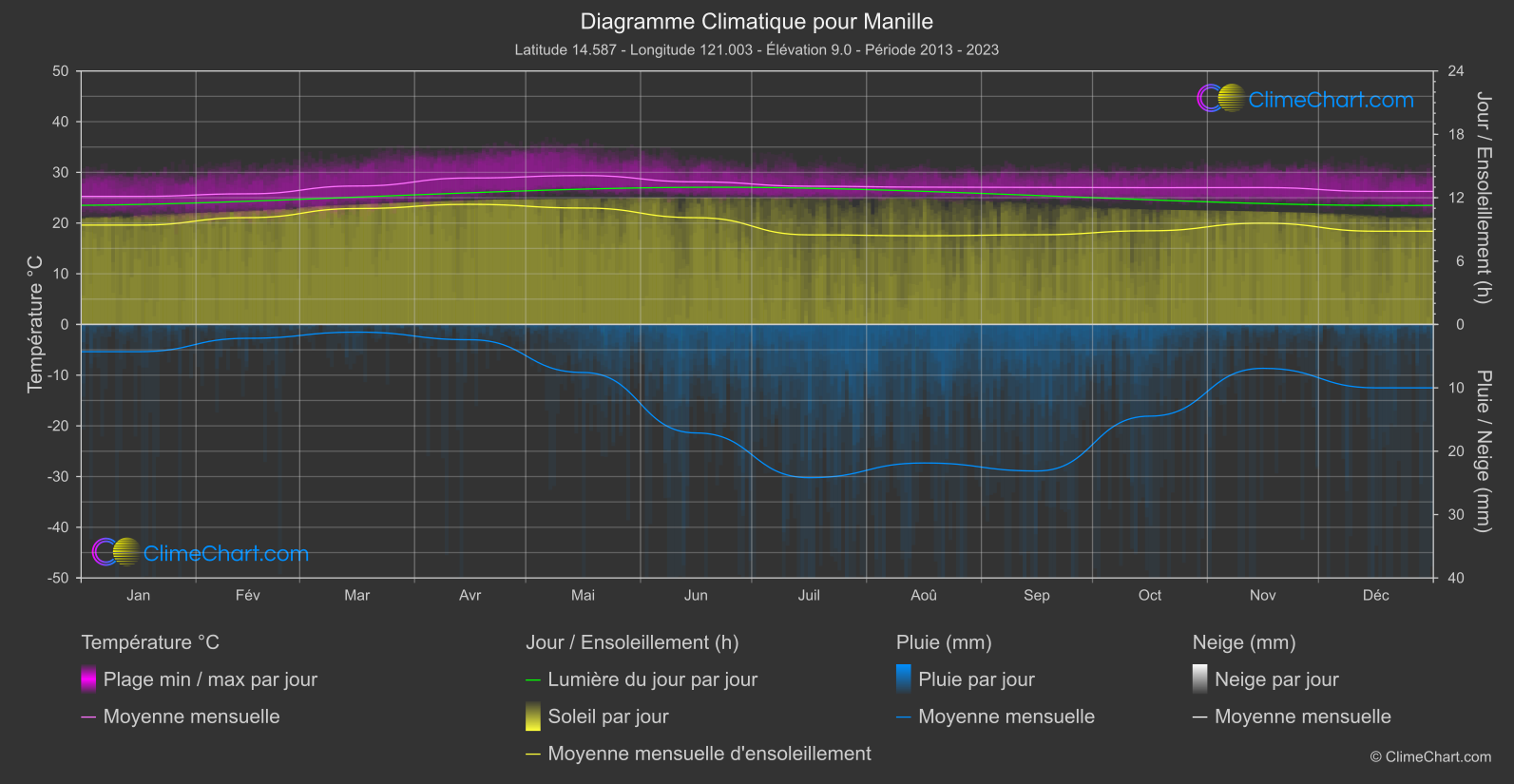Click the -30 tick on the temperature axis

58,476
